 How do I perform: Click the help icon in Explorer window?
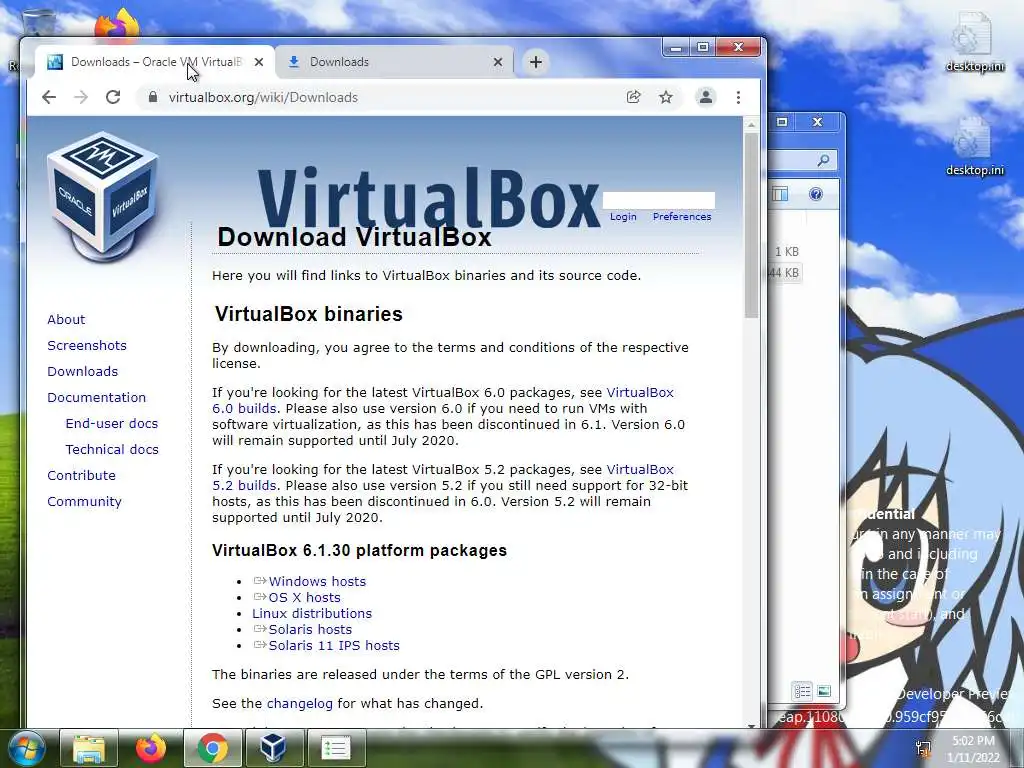[816, 194]
